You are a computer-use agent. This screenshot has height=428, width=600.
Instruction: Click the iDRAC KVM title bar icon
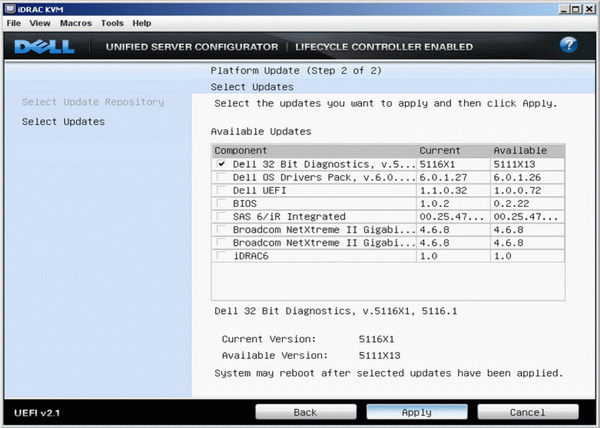(10, 8)
